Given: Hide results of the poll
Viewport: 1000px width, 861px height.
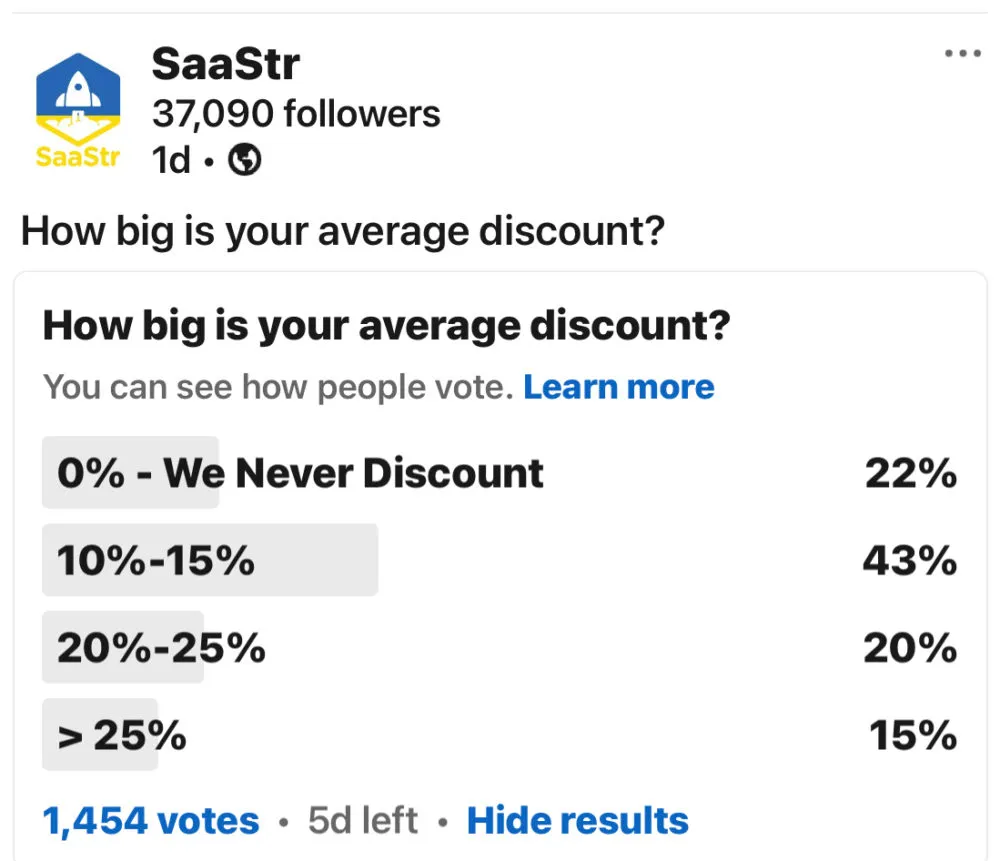Looking at the screenshot, I should pos(577,821).
